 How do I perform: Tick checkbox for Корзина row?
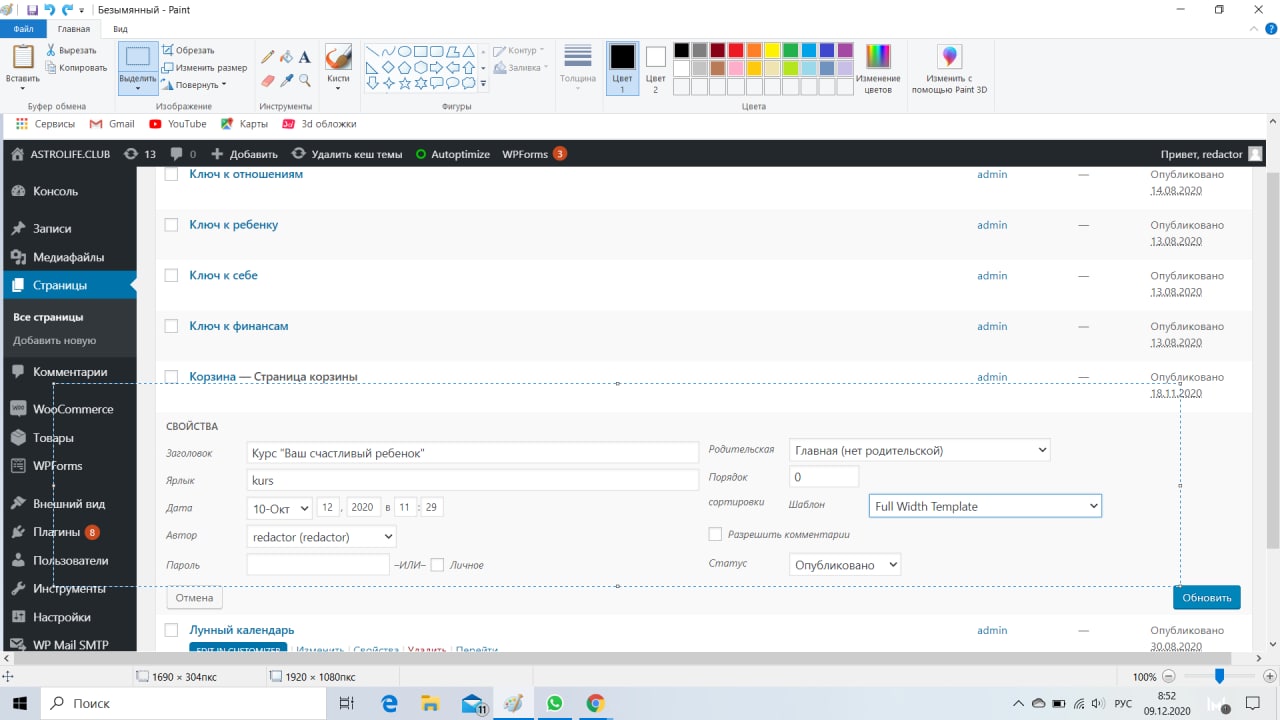(x=171, y=377)
